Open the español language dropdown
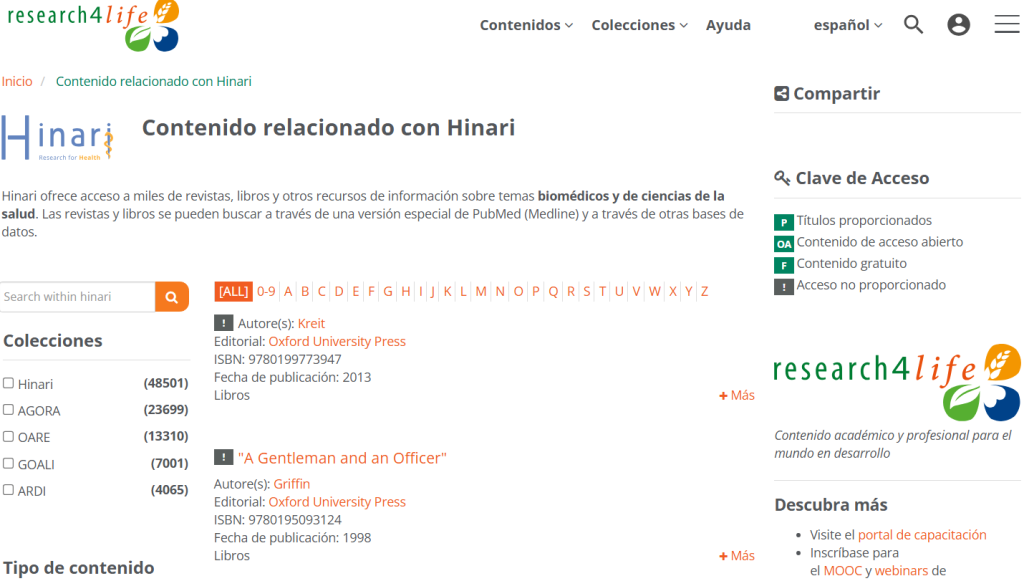This screenshot has height=581, width=1024. point(848,25)
